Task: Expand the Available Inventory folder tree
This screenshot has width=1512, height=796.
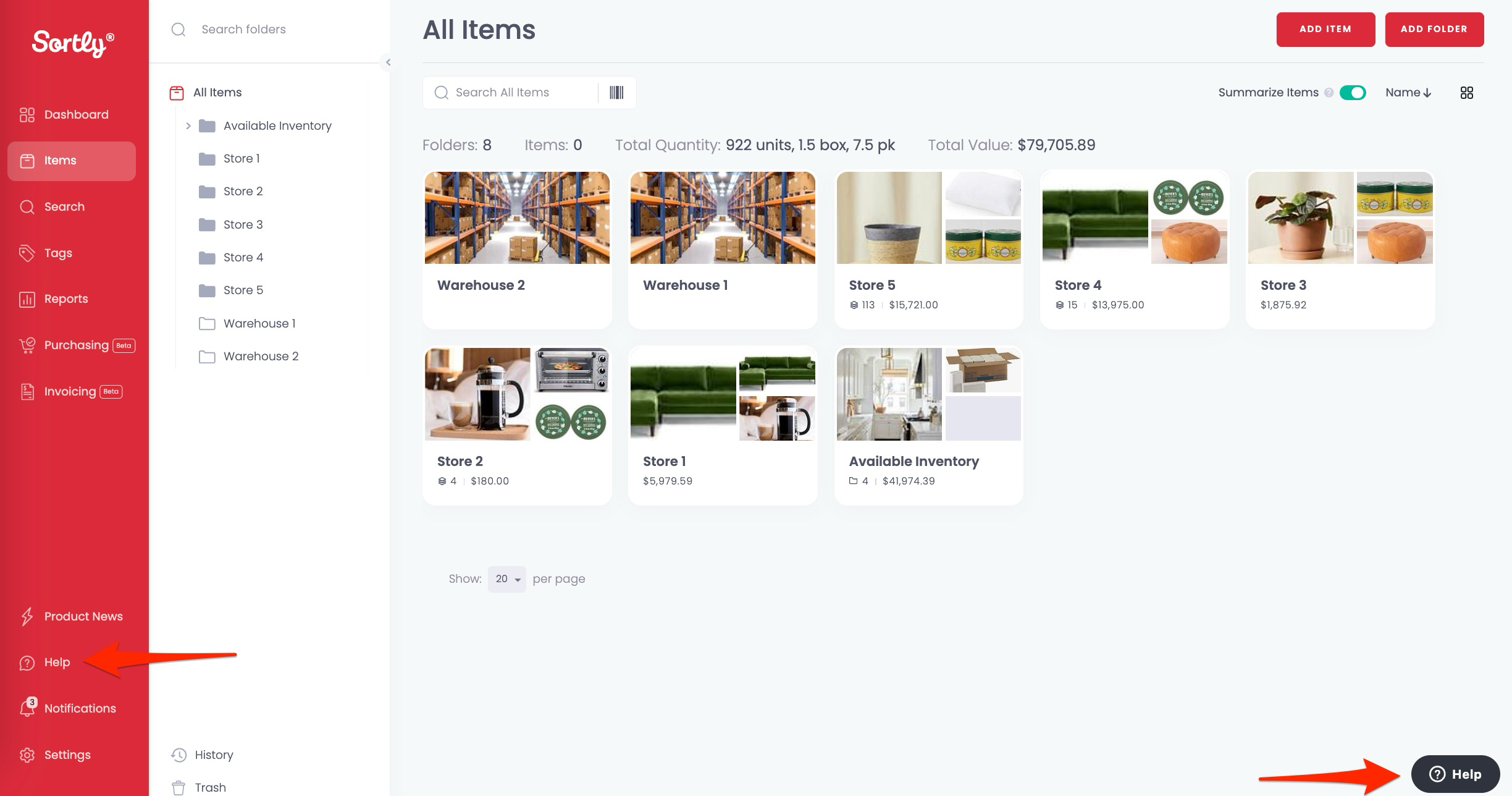Action: (188, 126)
